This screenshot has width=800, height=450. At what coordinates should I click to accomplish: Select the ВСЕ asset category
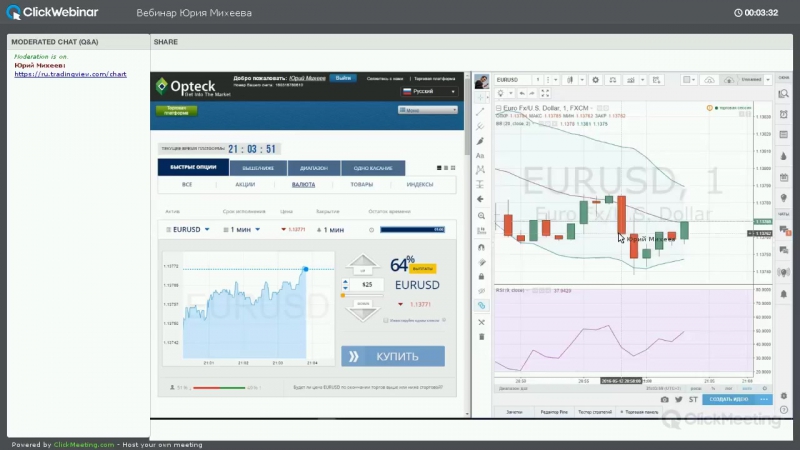coord(187,185)
